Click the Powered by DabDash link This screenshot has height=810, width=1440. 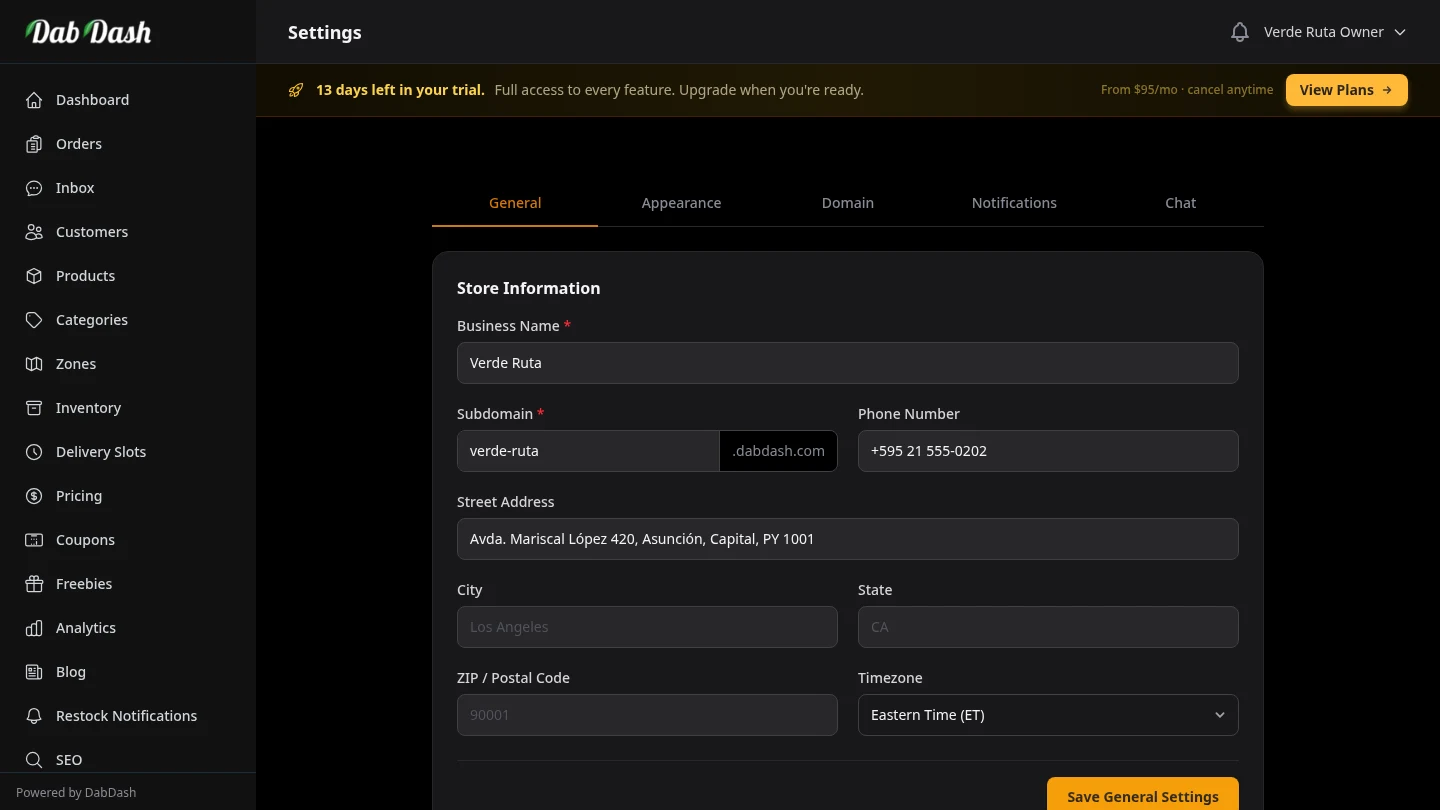76,792
